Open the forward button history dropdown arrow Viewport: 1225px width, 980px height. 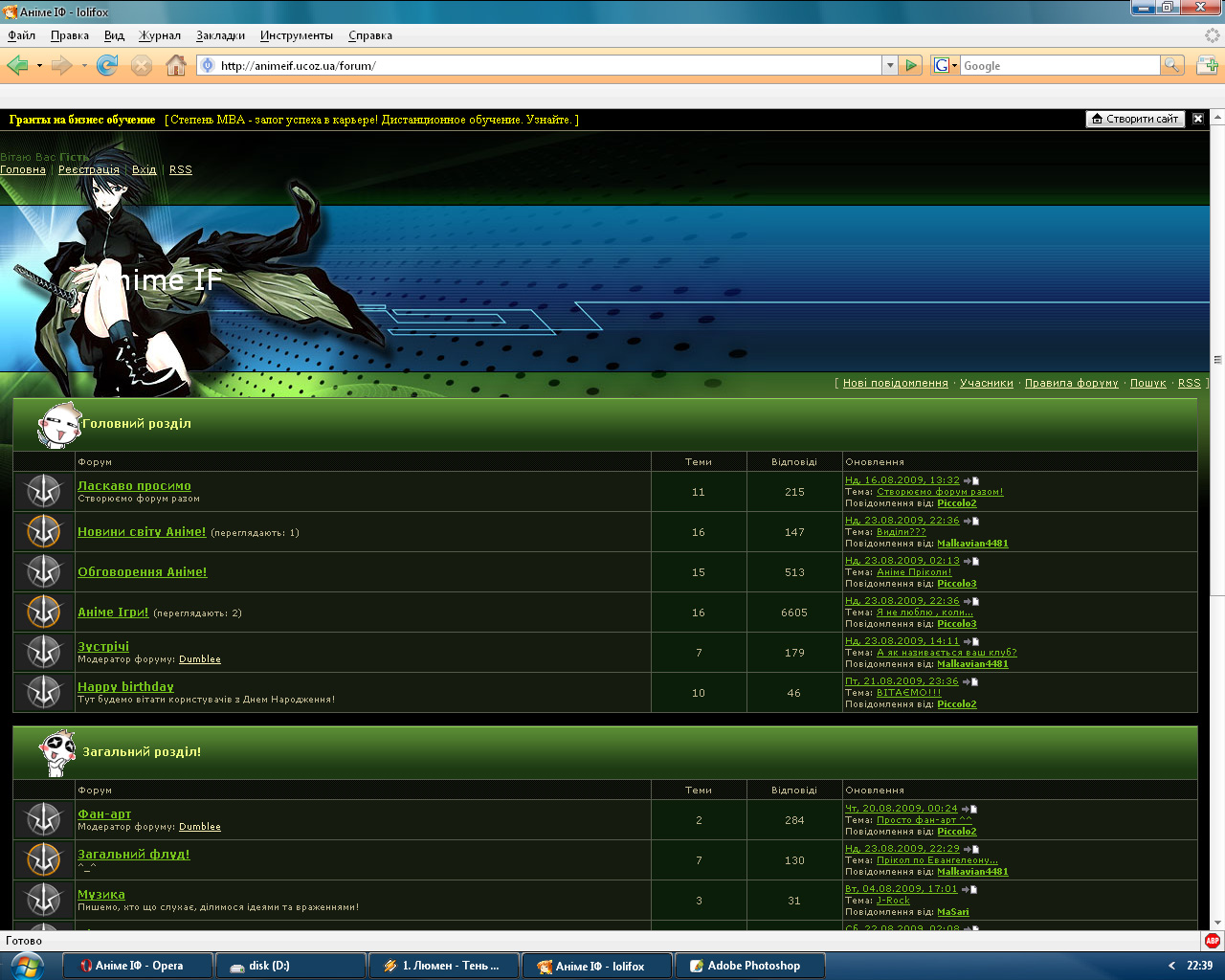[84, 66]
